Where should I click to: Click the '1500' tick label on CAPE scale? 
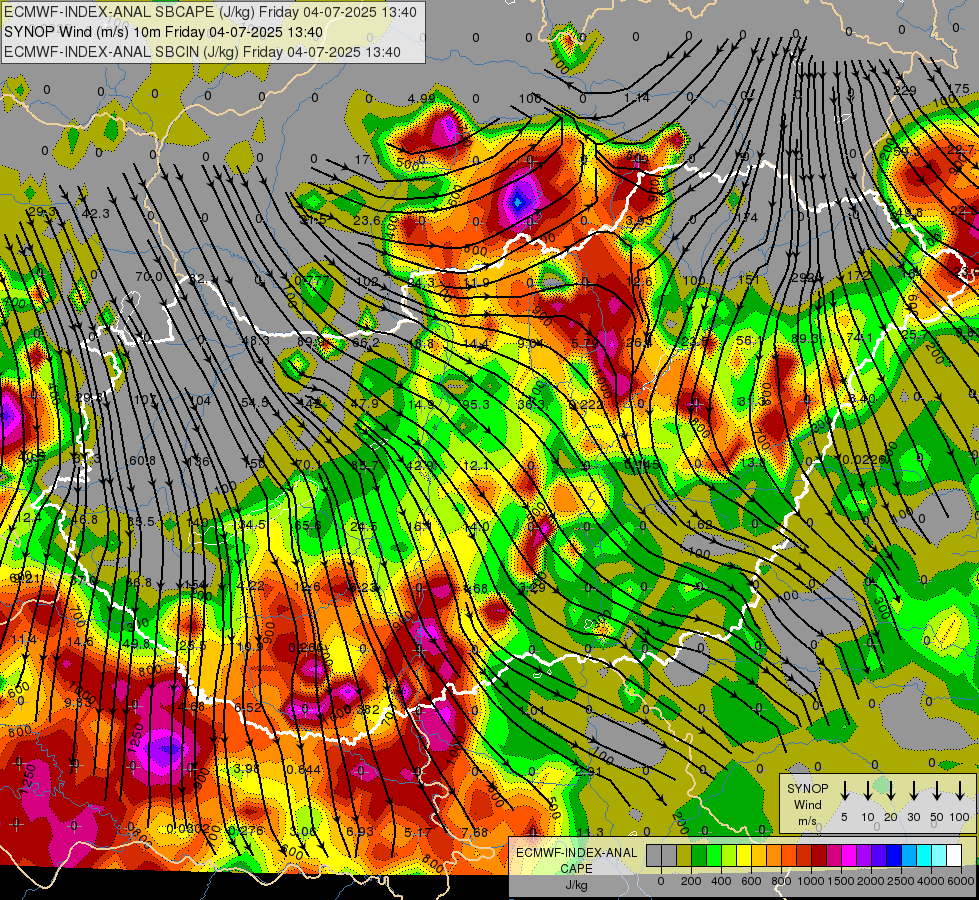[841, 881]
